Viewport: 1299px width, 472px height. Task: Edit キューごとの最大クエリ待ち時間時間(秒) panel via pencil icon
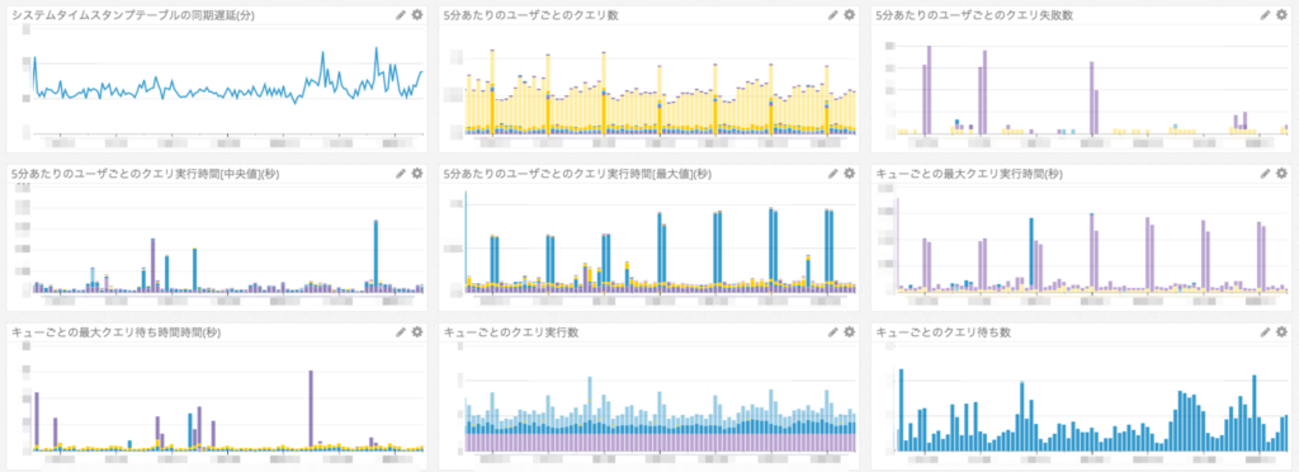click(400, 331)
